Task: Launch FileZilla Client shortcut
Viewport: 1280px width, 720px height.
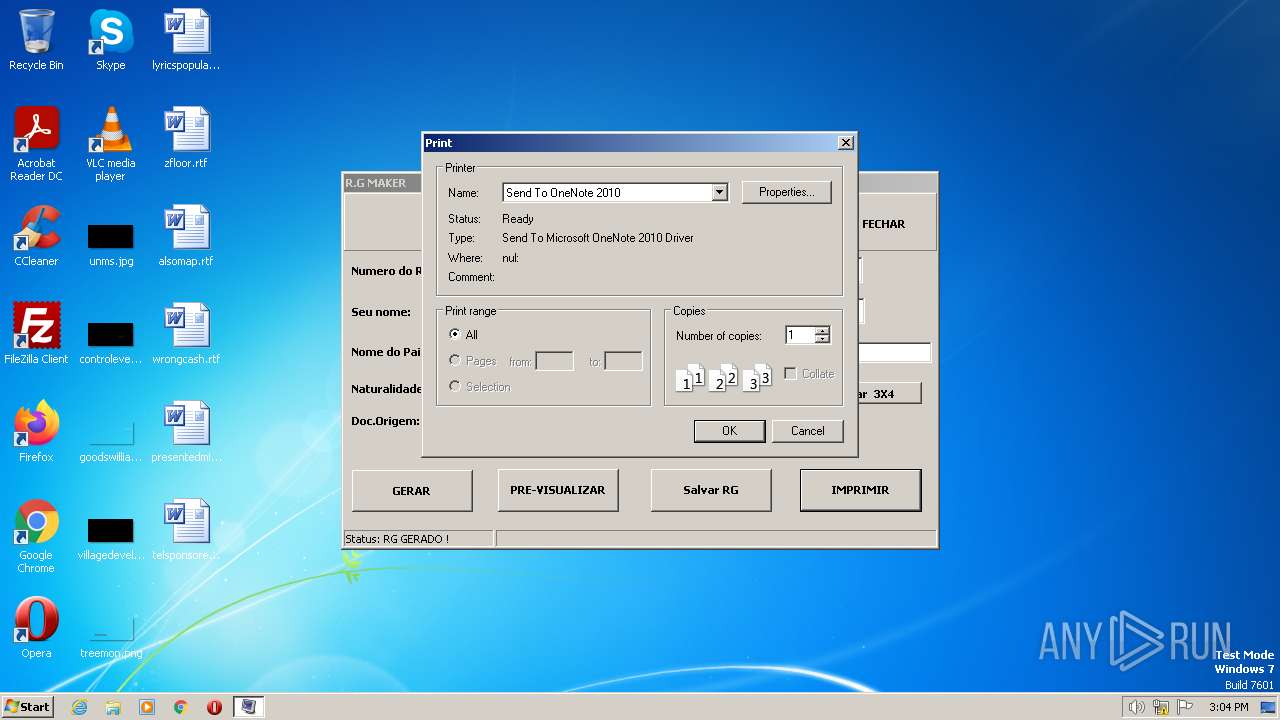Action: pos(36,334)
